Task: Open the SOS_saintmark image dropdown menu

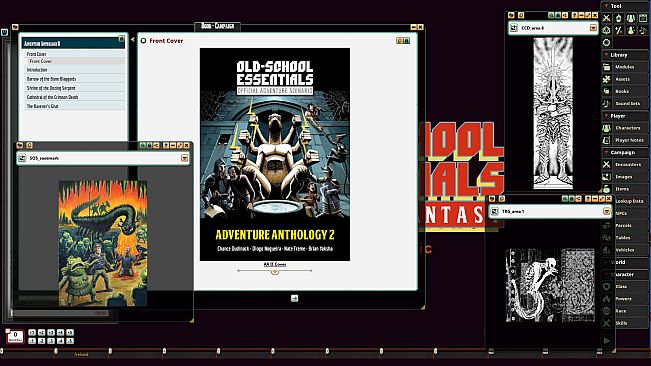Action: tap(184, 158)
